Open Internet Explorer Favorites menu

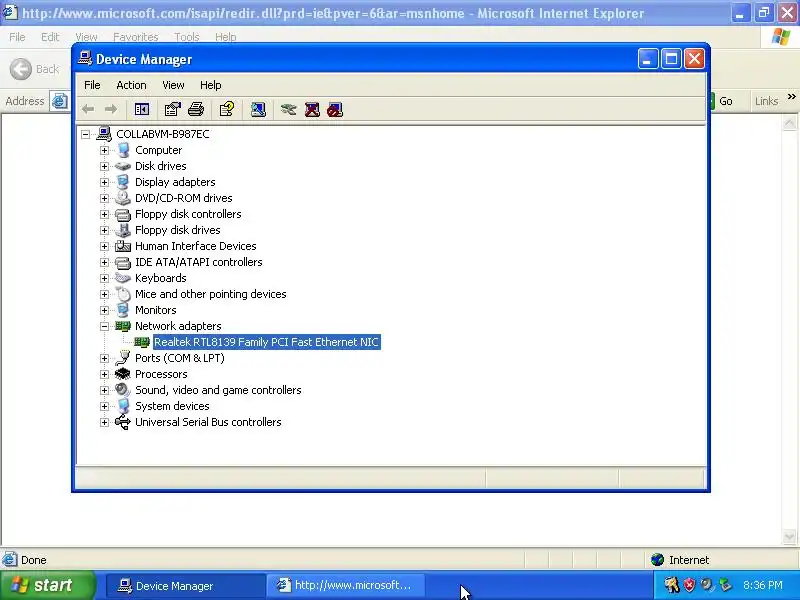point(136,37)
